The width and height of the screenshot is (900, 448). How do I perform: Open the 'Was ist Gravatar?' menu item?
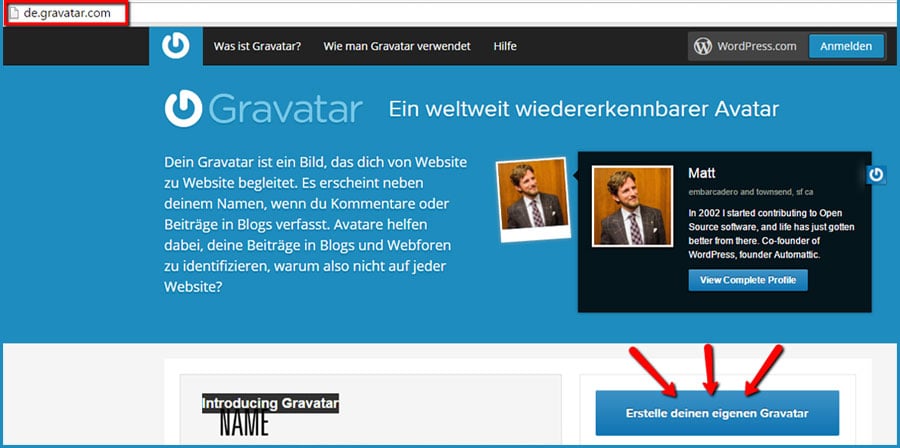click(x=257, y=46)
